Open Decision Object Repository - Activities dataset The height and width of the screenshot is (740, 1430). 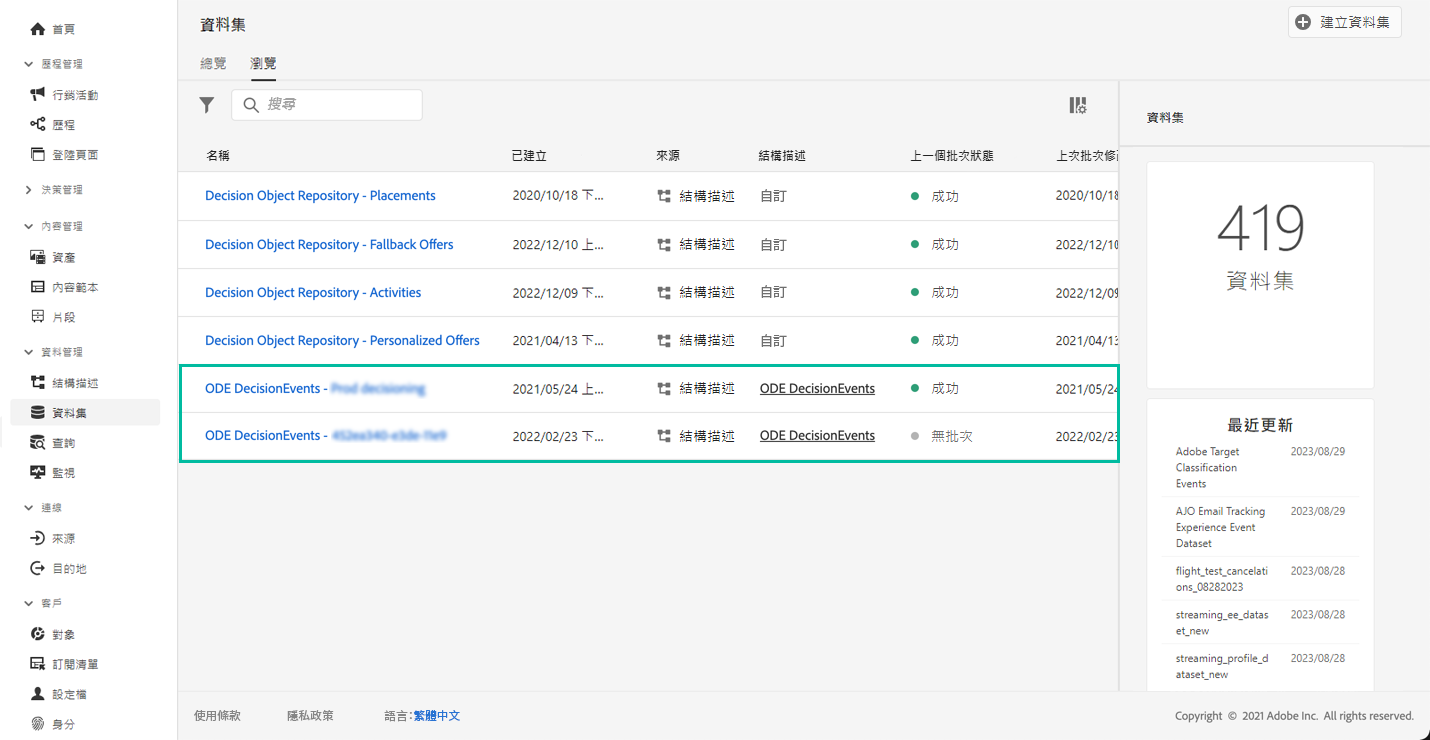pyautogui.click(x=313, y=293)
